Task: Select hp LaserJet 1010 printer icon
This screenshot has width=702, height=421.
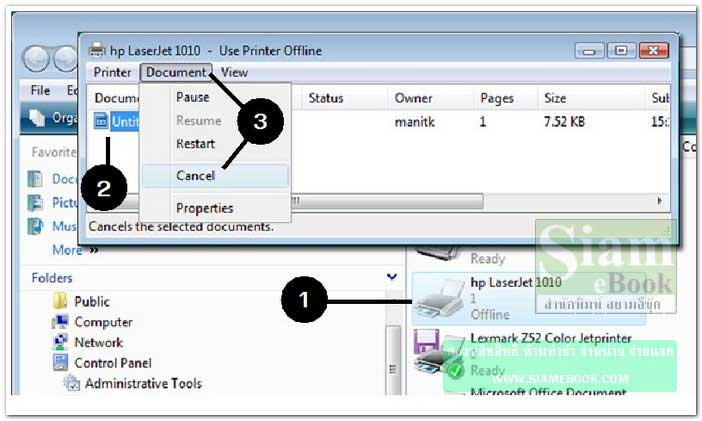Action: pos(439,298)
